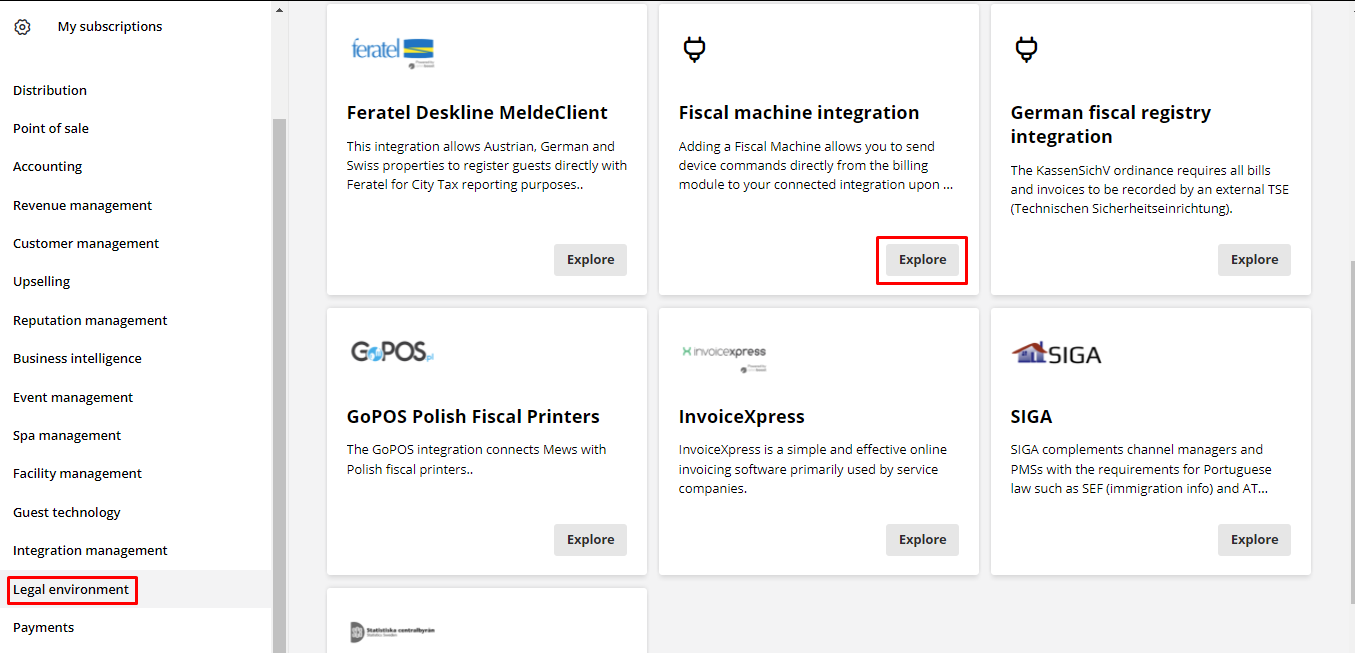Click the GoPOS Polish Fiscal Printers title

click(x=473, y=417)
